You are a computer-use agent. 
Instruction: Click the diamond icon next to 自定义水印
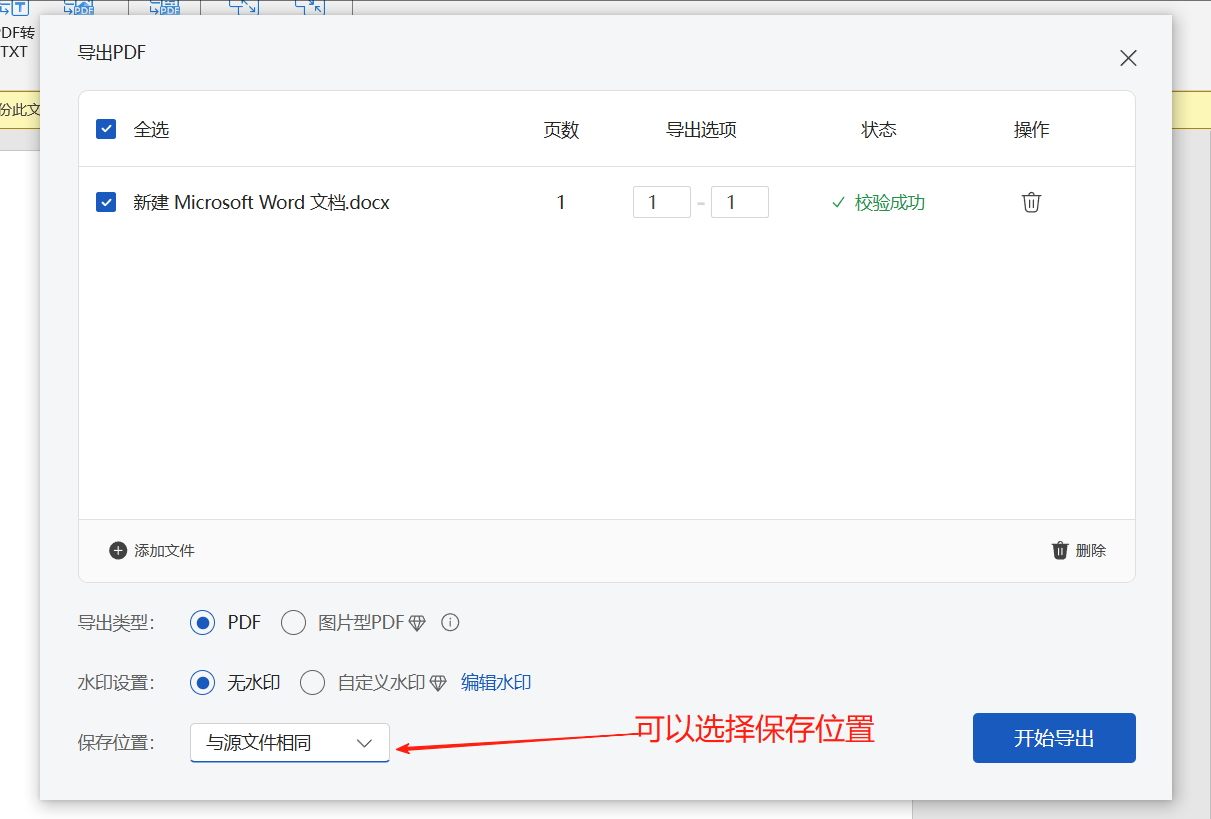(x=437, y=683)
